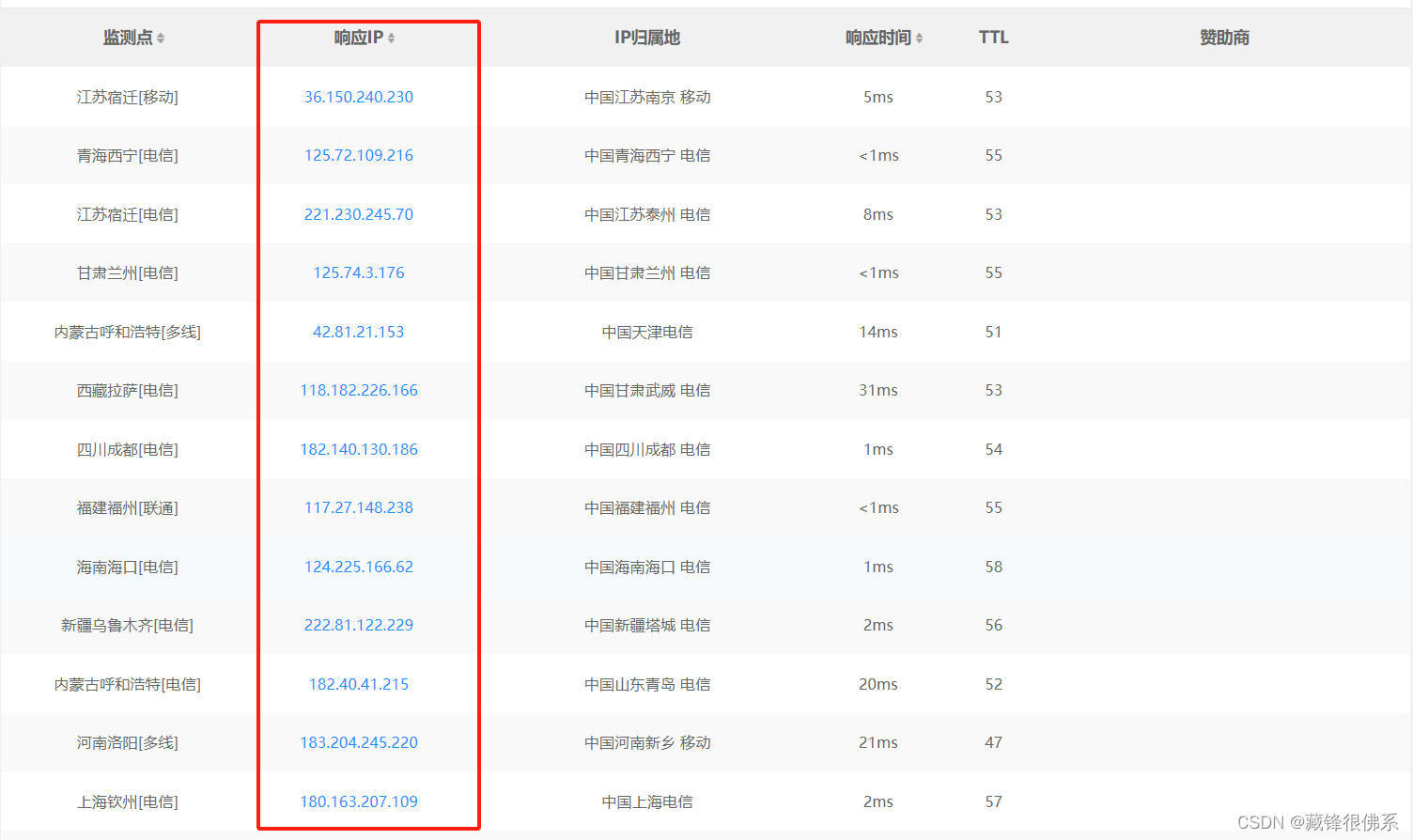The width and height of the screenshot is (1413, 840).
Task: Click location 中国新疆塔城 电信
Action: (x=647, y=625)
